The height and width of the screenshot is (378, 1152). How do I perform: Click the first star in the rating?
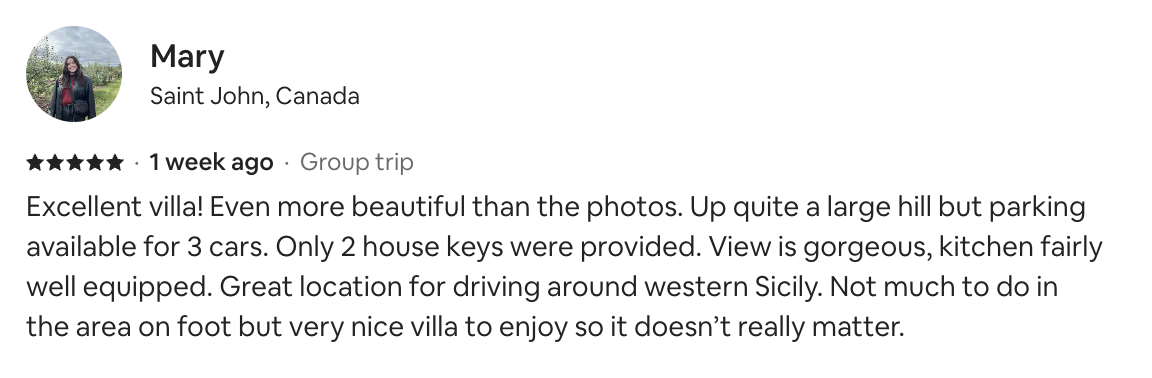pyautogui.click(x=35, y=163)
